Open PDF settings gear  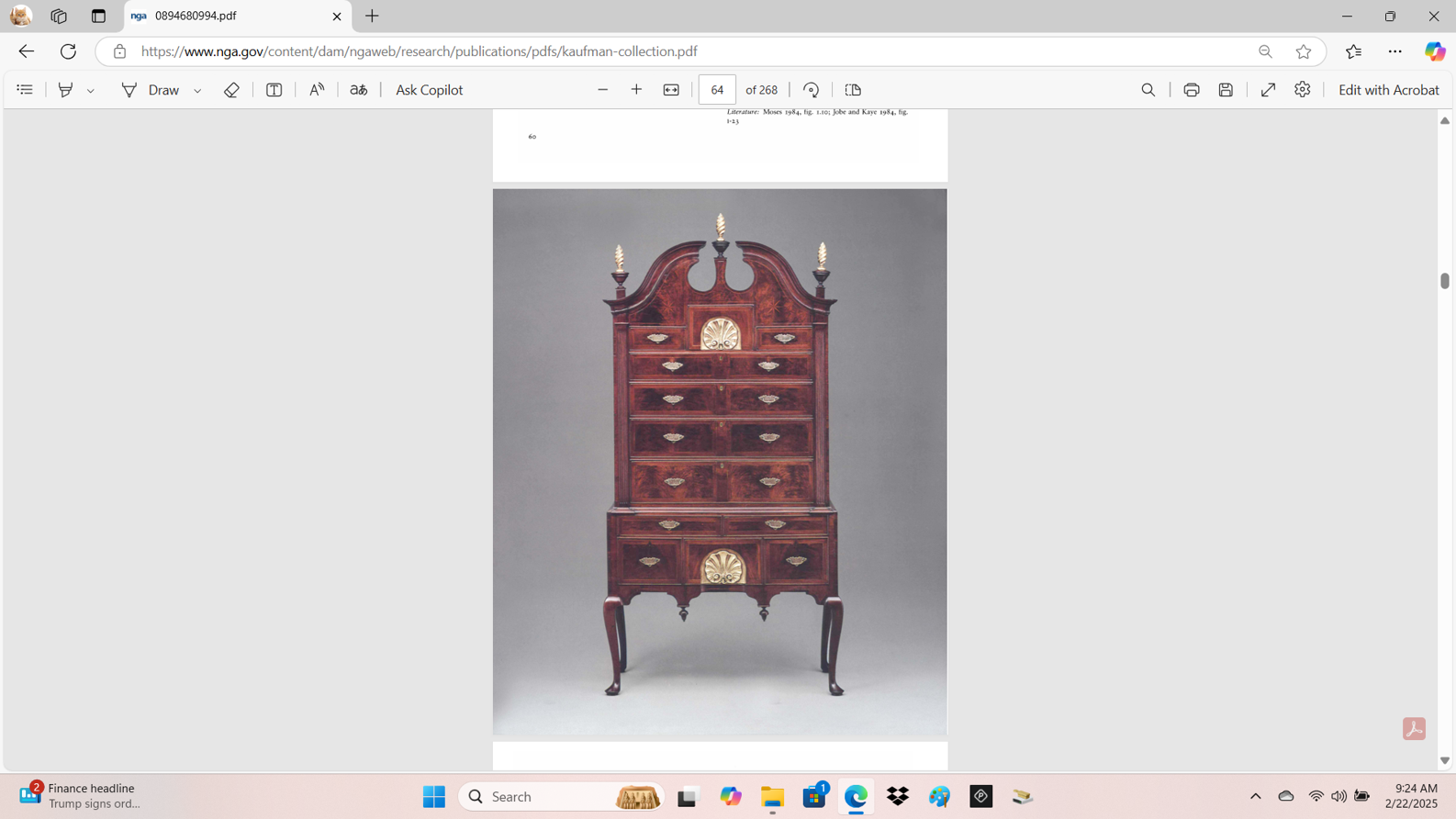point(1302,90)
